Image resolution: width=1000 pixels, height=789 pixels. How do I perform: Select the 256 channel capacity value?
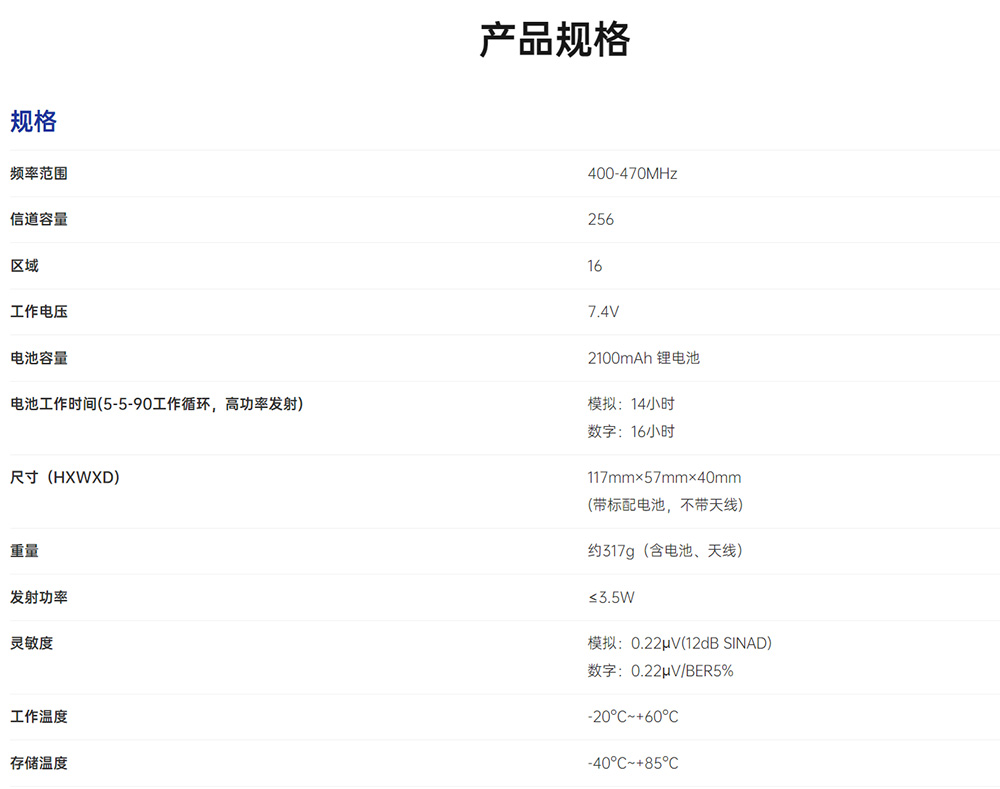pyautogui.click(x=601, y=220)
